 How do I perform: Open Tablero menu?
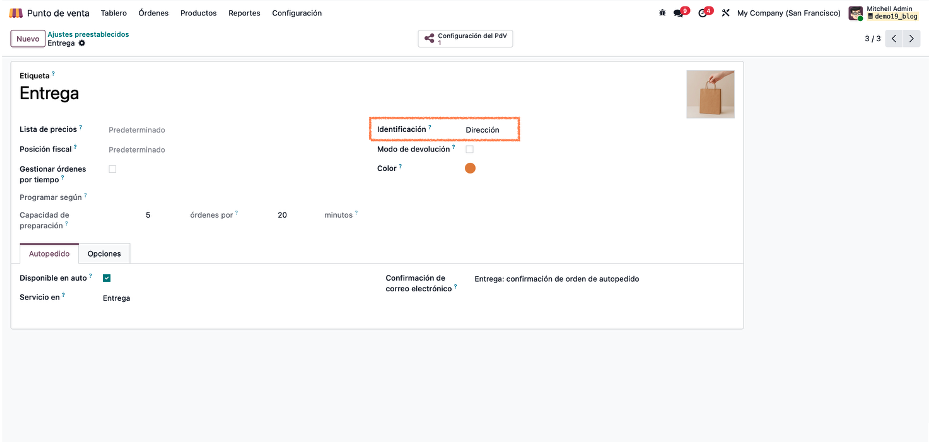coord(114,13)
